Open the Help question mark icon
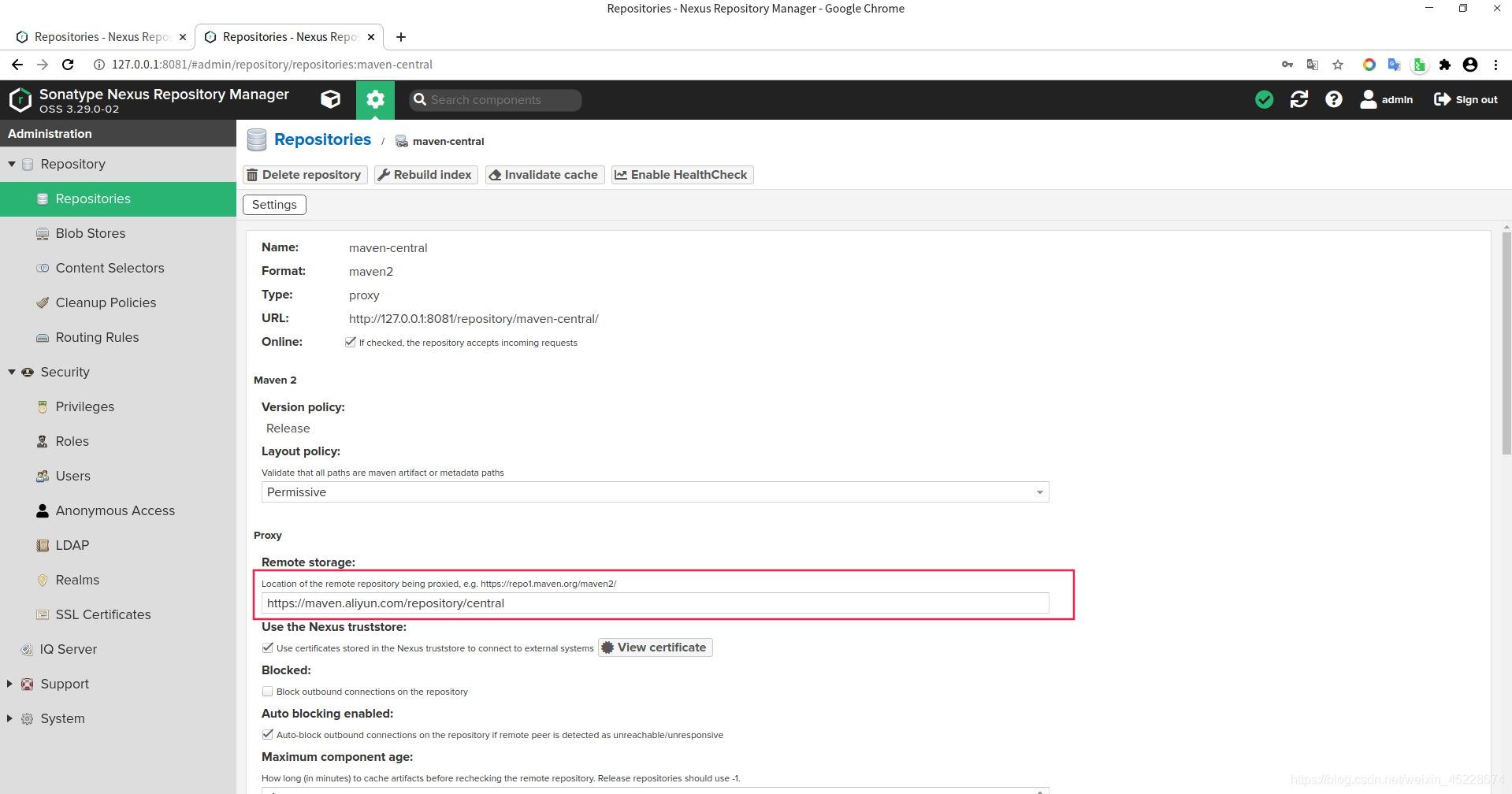Viewport: 1512px width, 794px height. (1334, 99)
